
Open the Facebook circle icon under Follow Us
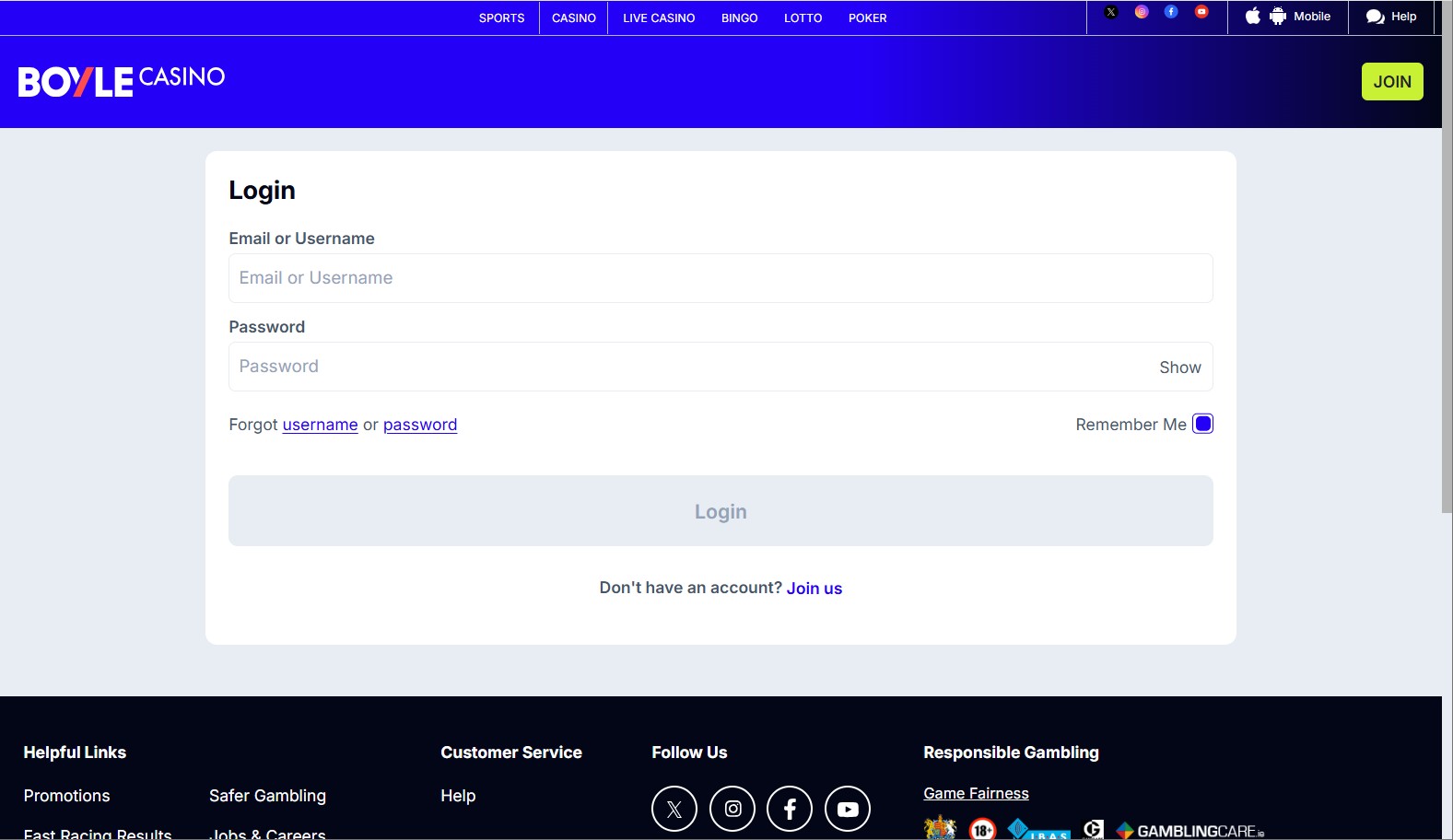[790, 809]
